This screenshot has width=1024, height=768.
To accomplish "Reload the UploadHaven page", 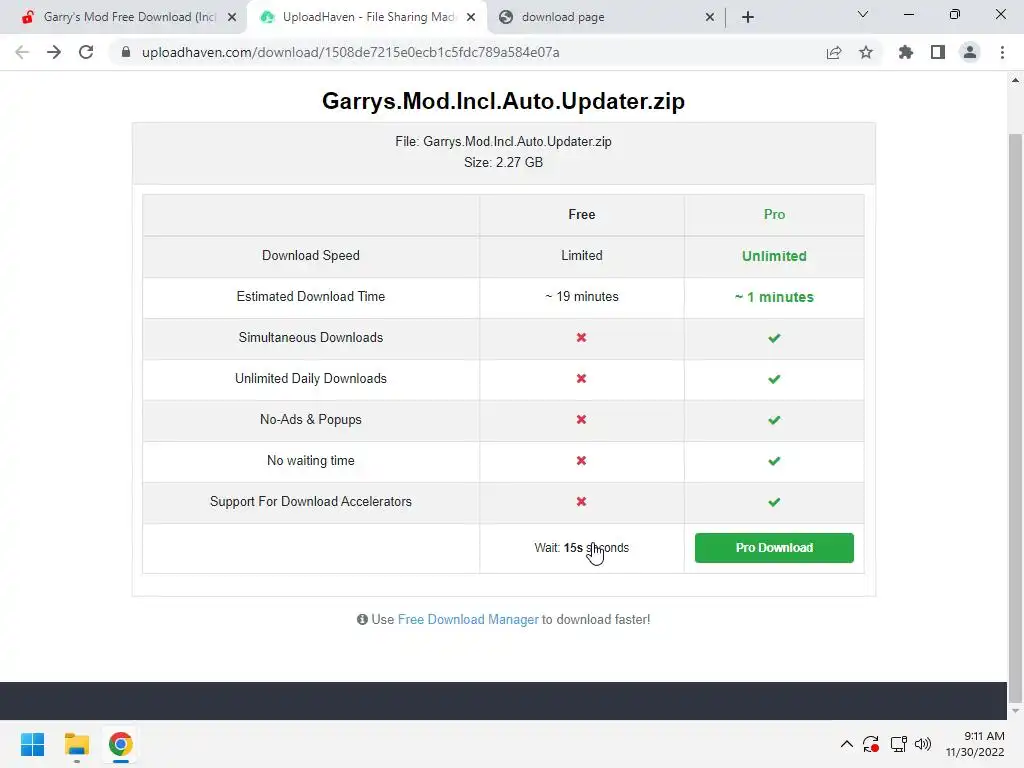I will (86, 52).
